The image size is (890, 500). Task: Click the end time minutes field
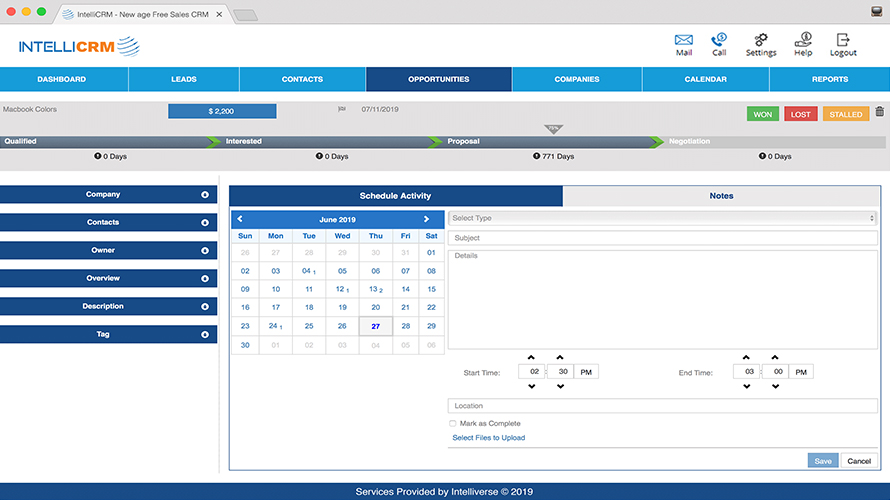point(775,372)
